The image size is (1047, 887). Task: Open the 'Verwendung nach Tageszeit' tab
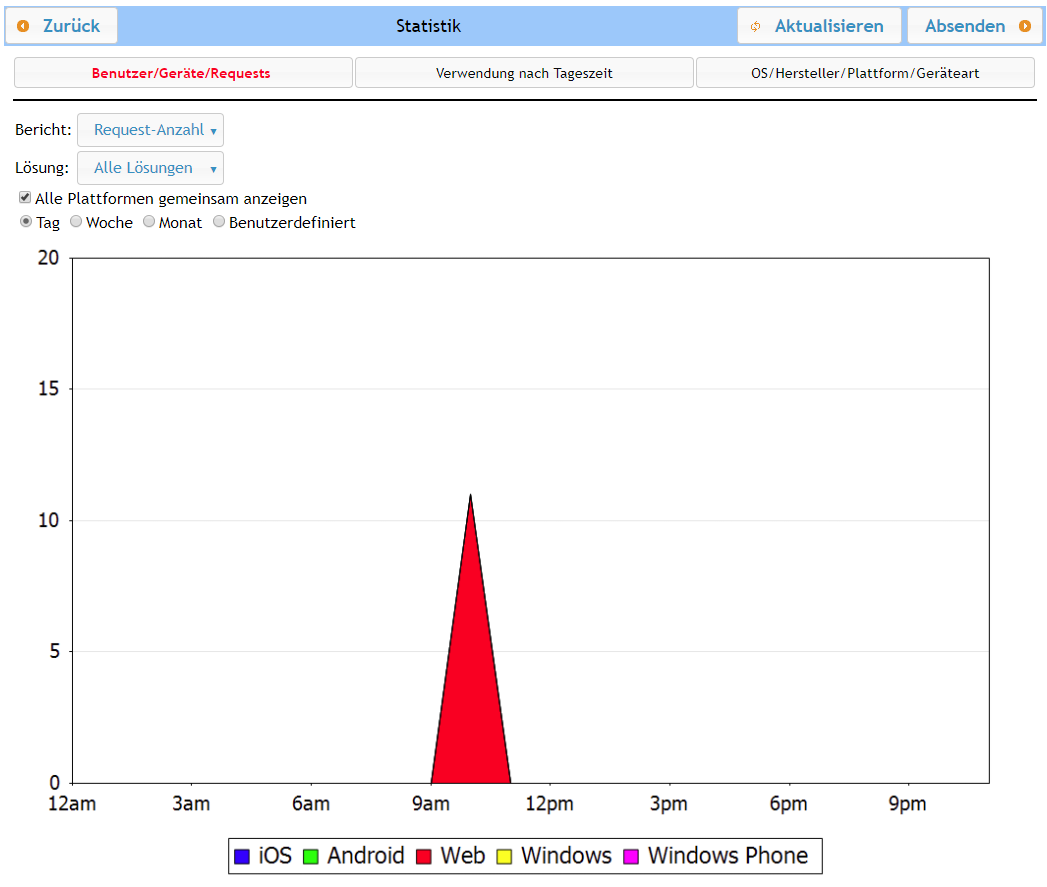click(x=524, y=73)
